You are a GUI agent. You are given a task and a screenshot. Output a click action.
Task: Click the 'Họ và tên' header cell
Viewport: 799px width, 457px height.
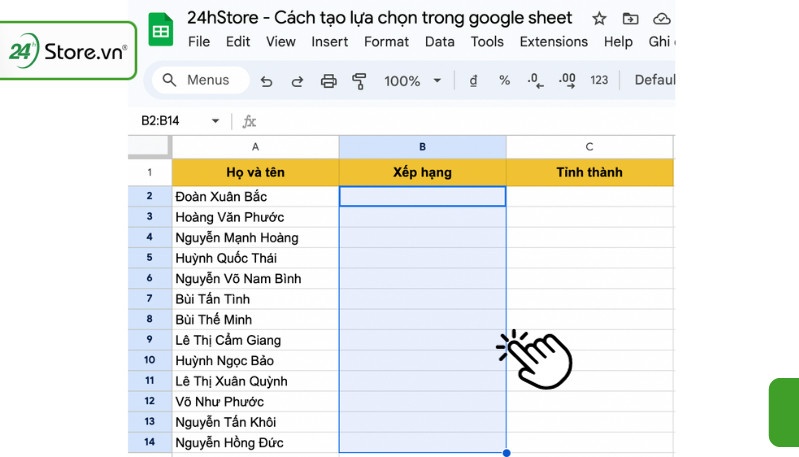[255, 172]
